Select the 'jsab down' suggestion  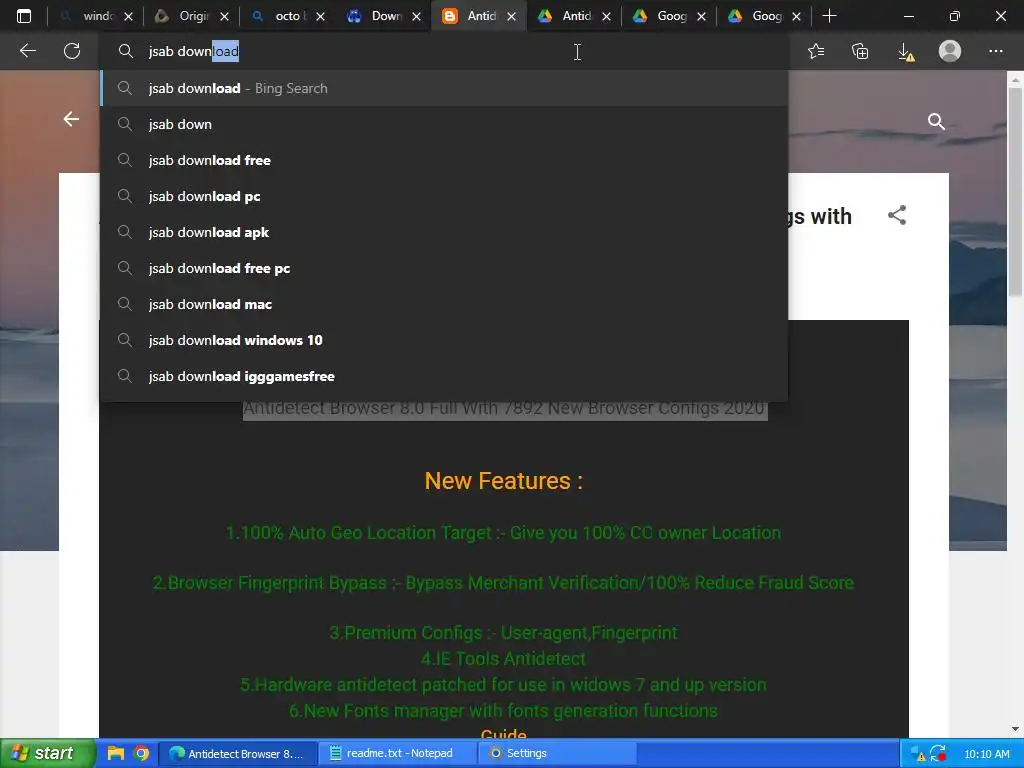pyautogui.click(x=444, y=124)
